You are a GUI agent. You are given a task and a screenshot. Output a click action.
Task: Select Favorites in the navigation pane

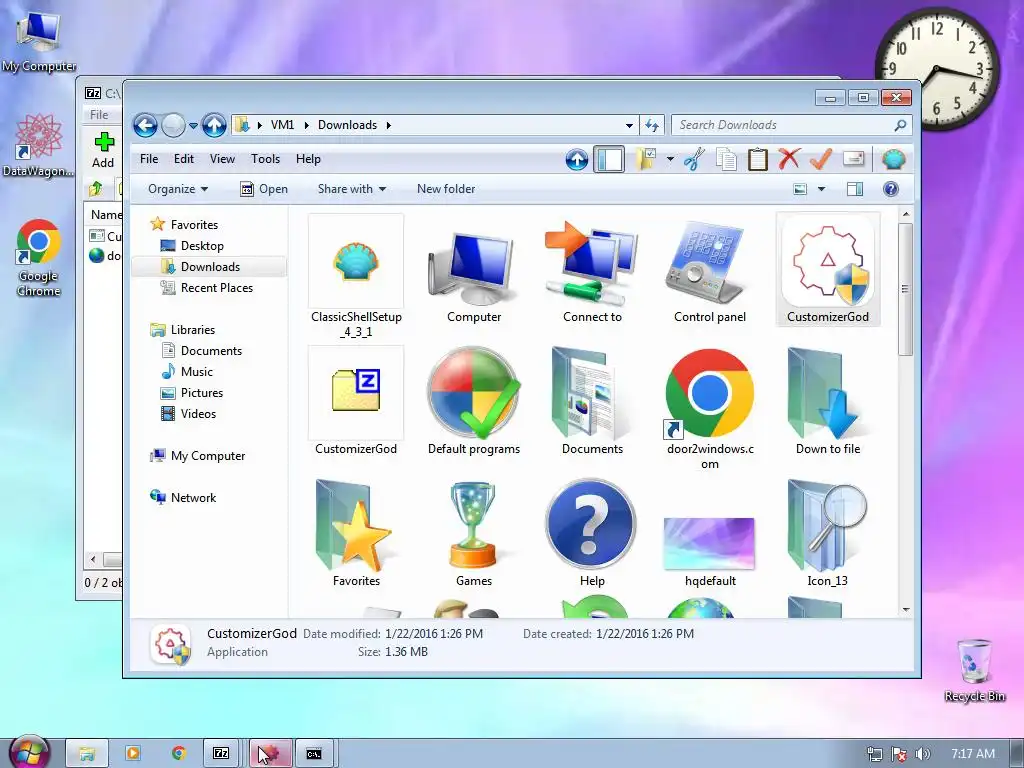coord(194,225)
